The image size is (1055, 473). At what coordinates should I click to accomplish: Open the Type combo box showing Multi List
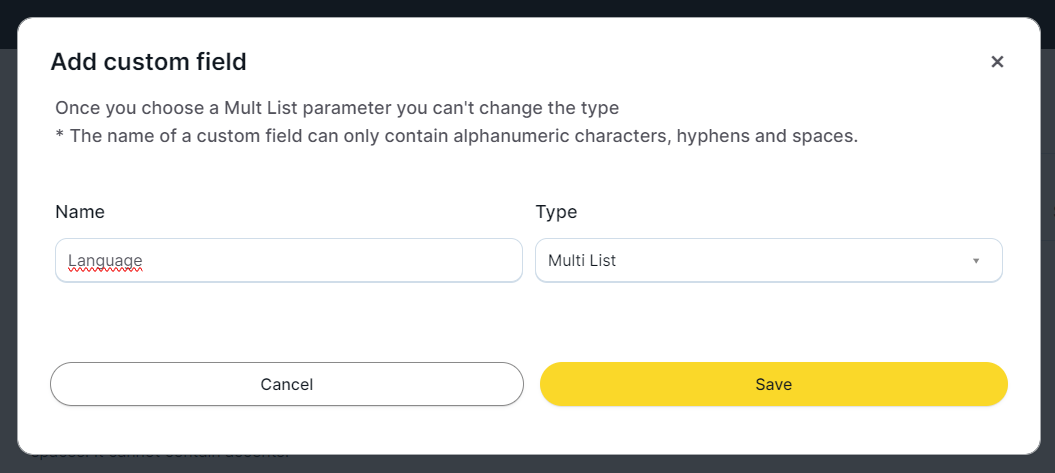point(768,260)
